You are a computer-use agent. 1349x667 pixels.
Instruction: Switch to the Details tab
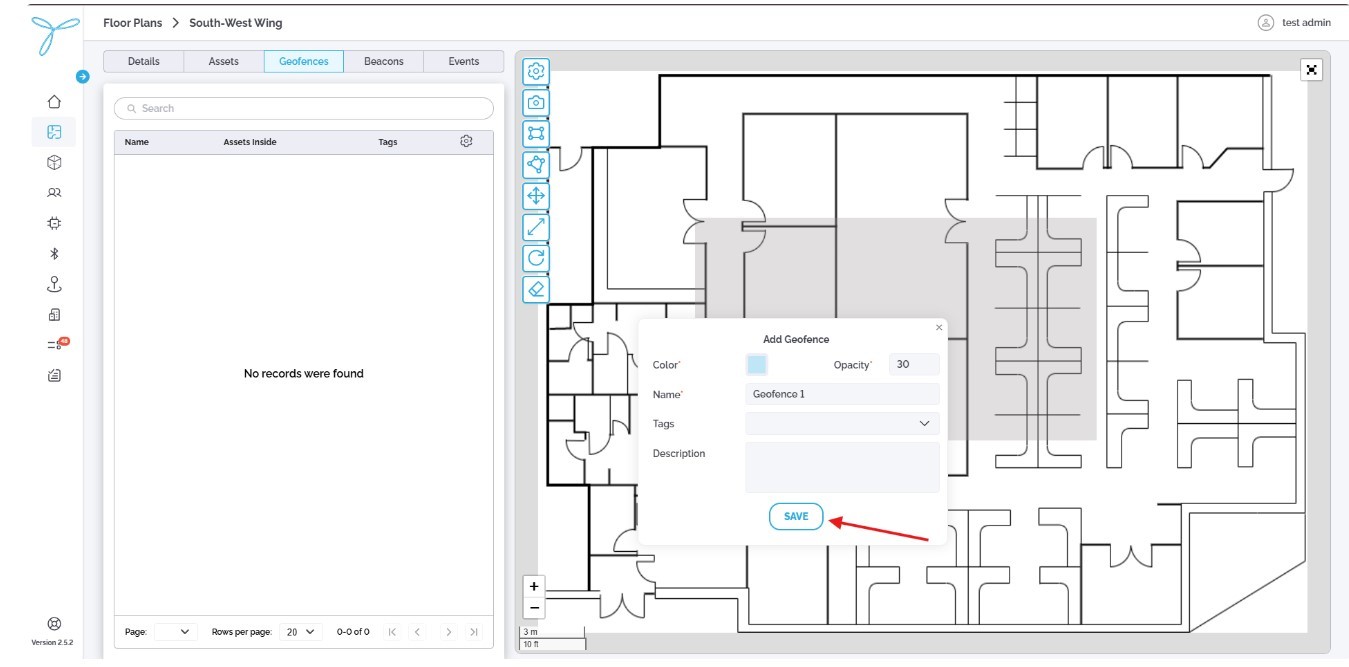pos(144,61)
